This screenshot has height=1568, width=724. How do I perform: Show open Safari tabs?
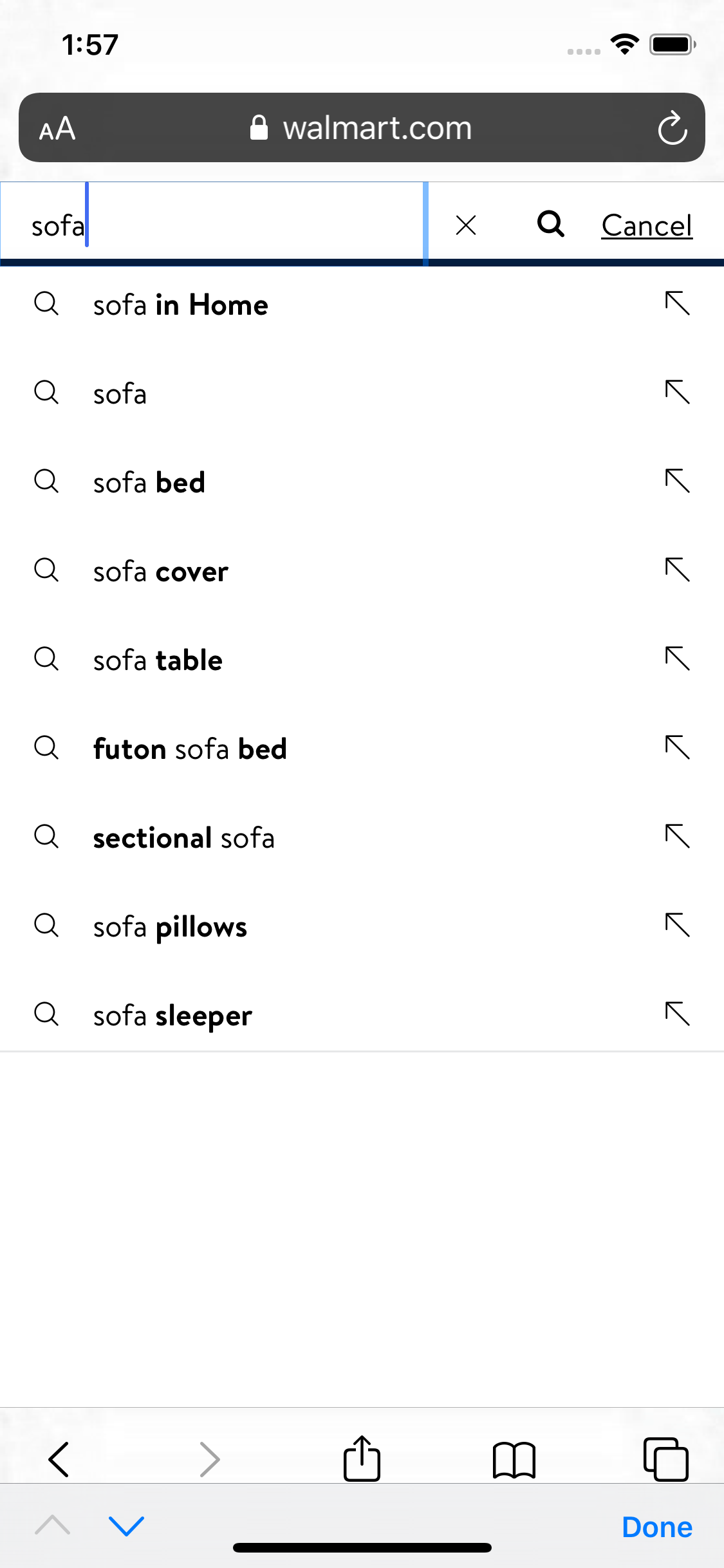click(x=665, y=1459)
